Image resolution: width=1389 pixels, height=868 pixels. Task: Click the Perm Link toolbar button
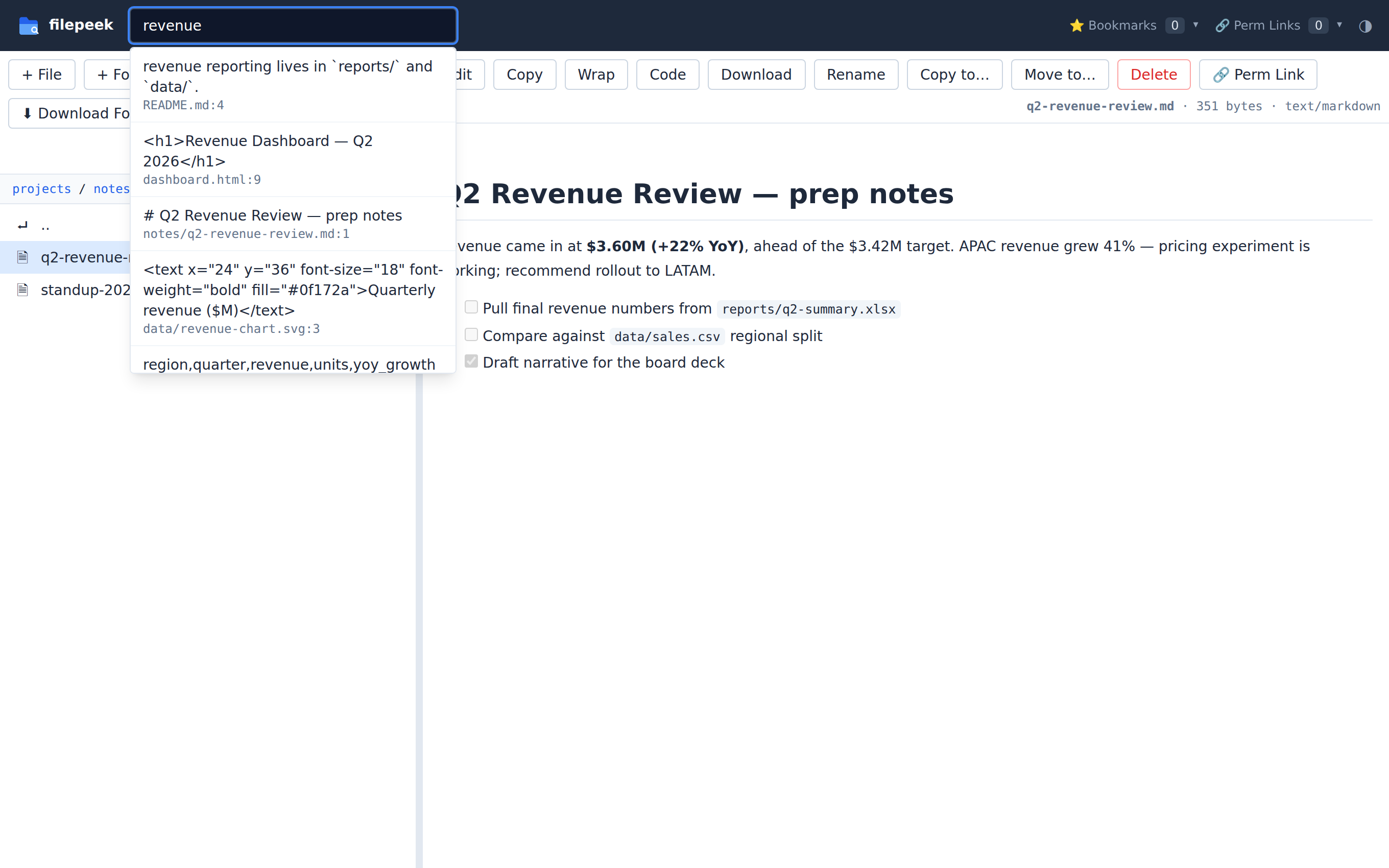pos(1258,75)
